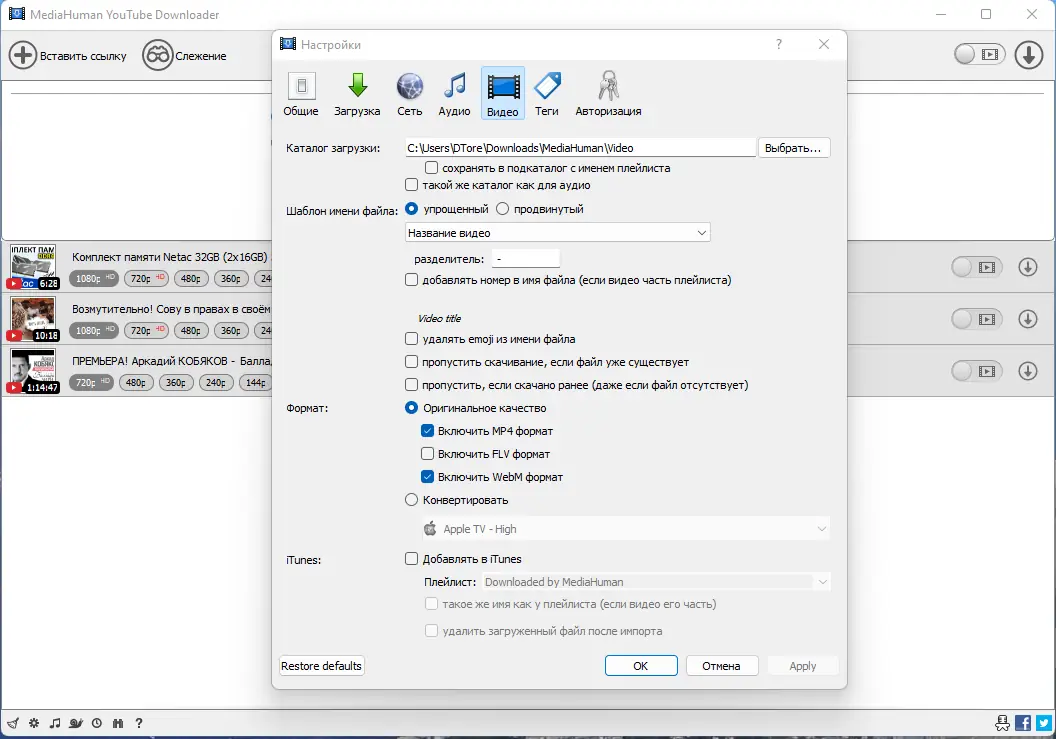This screenshot has height=739, width=1056.
Task: Click the Facebook icon at bottom right
Action: point(1022,724)
